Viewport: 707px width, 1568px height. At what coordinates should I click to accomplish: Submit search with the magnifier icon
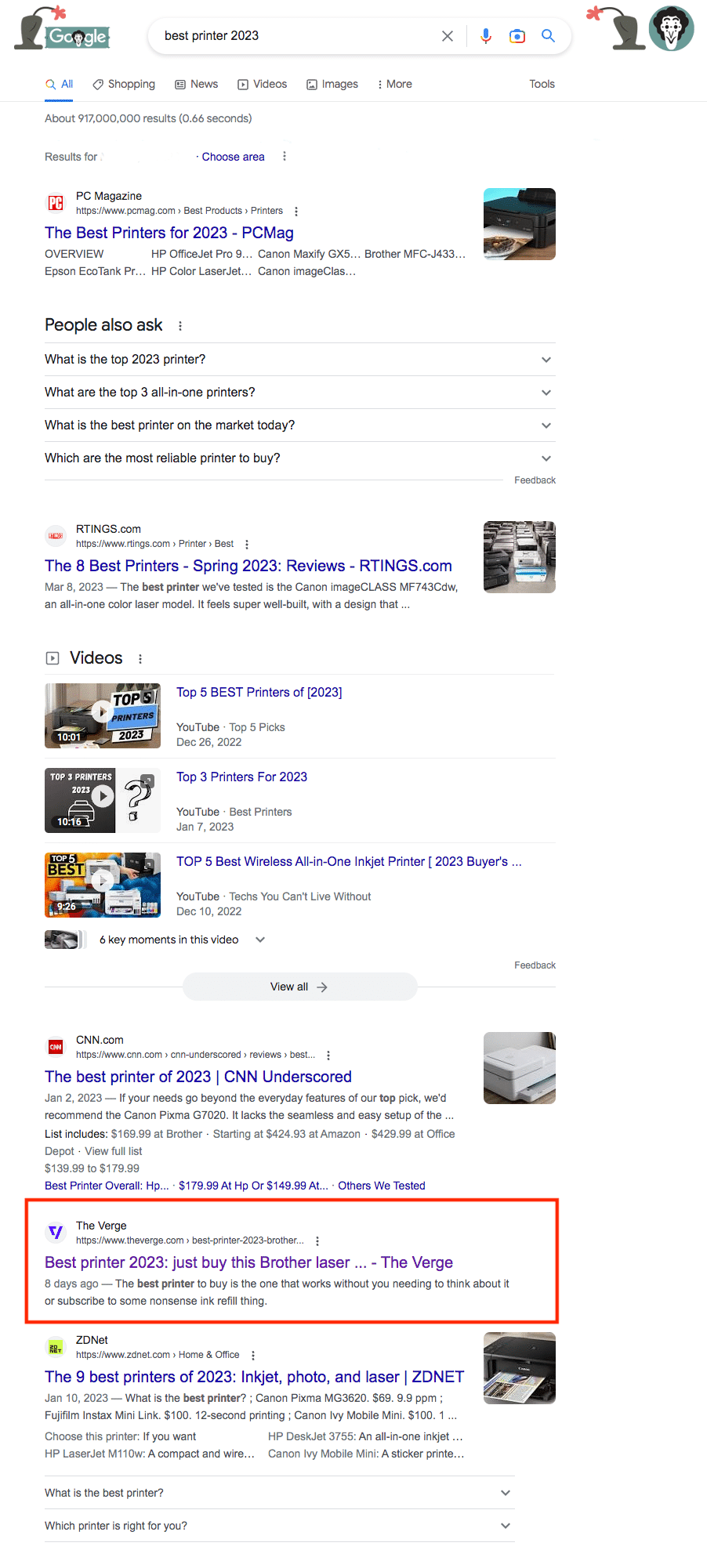pyautogui.click(x=549, y=36)
